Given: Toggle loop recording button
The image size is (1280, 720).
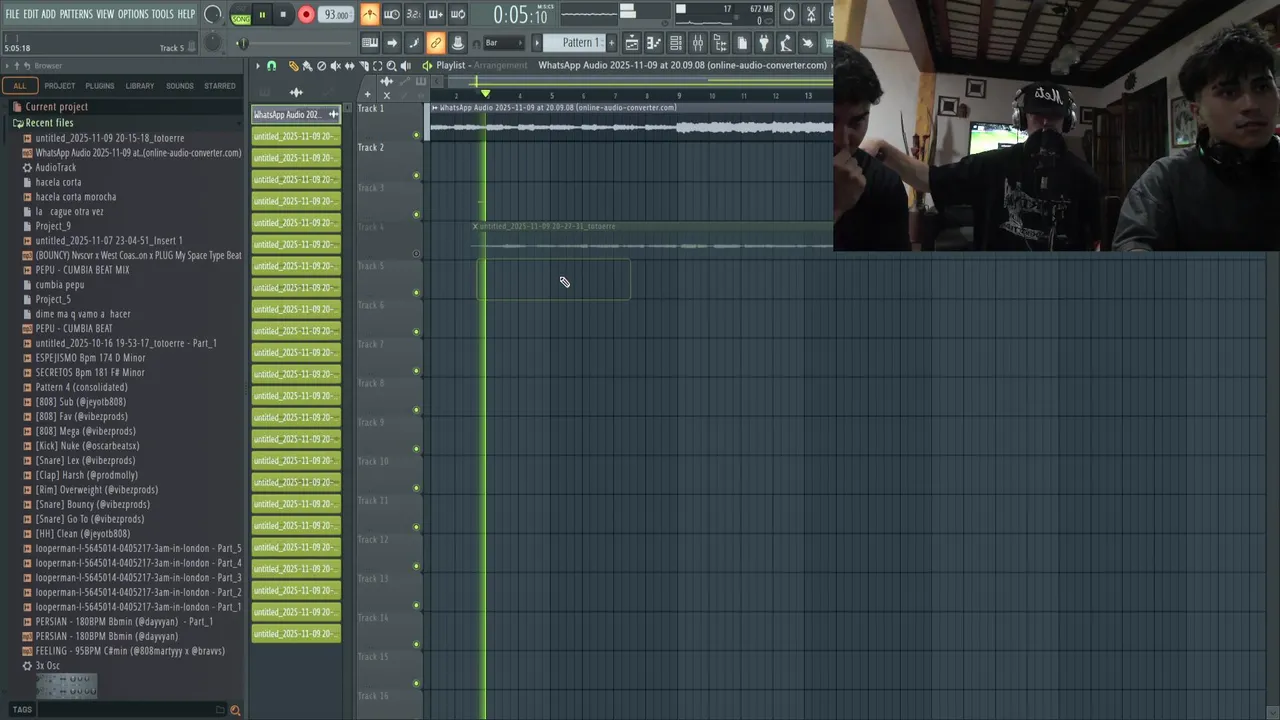Looking at the screenshot, I should 457,14.
